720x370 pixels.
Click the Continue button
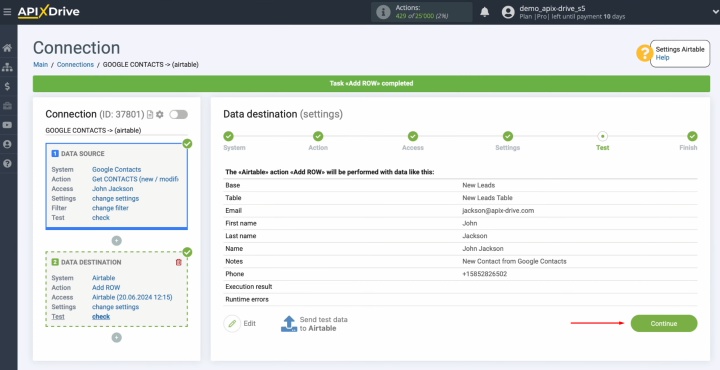point(664,324)
